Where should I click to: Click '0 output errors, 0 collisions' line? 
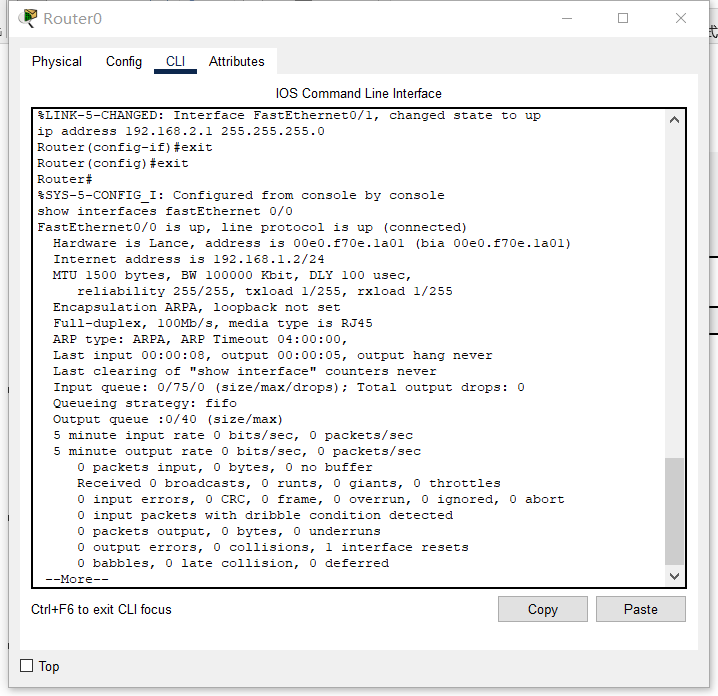(273, 547)
